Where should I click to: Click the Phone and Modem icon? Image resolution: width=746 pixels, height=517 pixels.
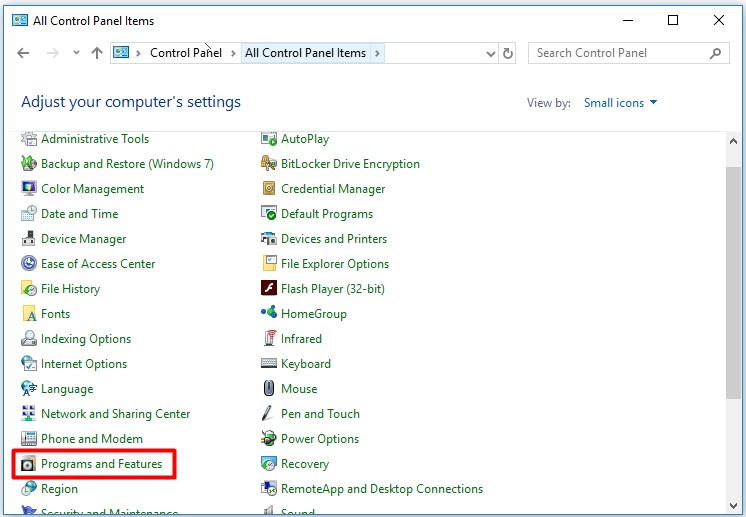(29, 439)
